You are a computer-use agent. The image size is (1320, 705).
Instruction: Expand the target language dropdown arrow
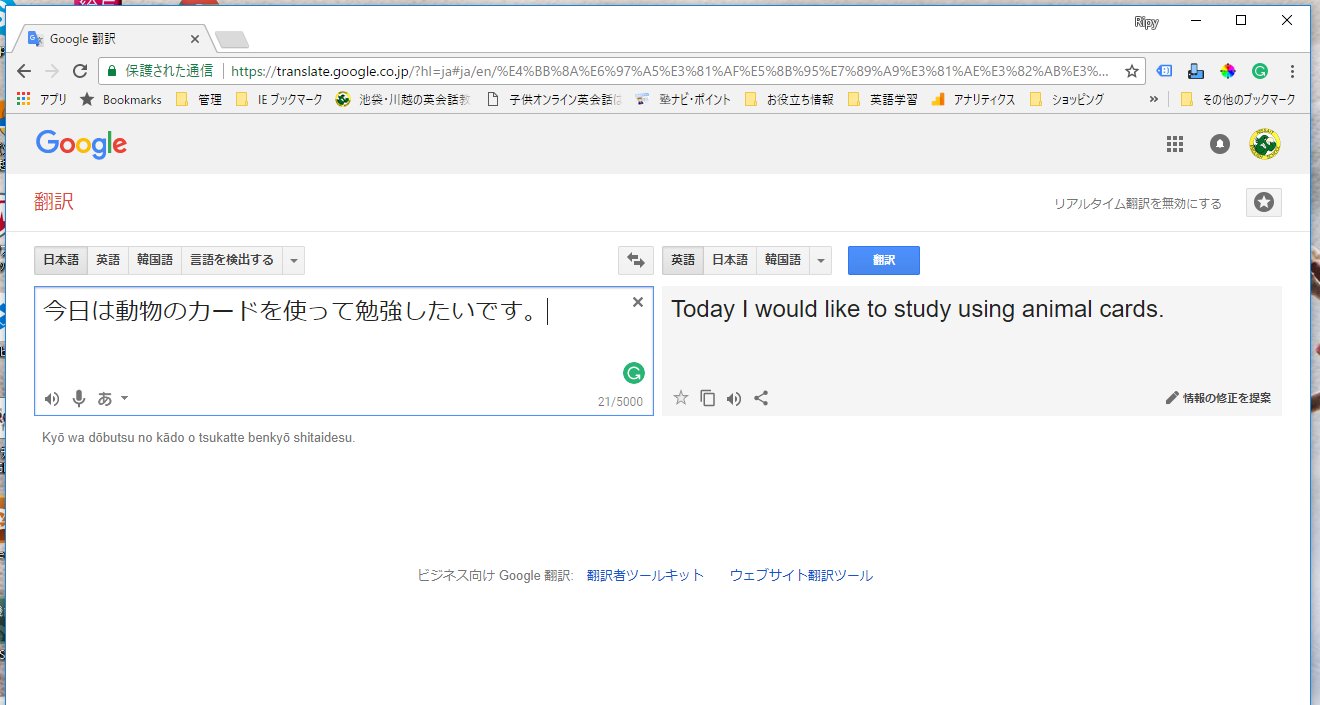[x=821, y=260]
